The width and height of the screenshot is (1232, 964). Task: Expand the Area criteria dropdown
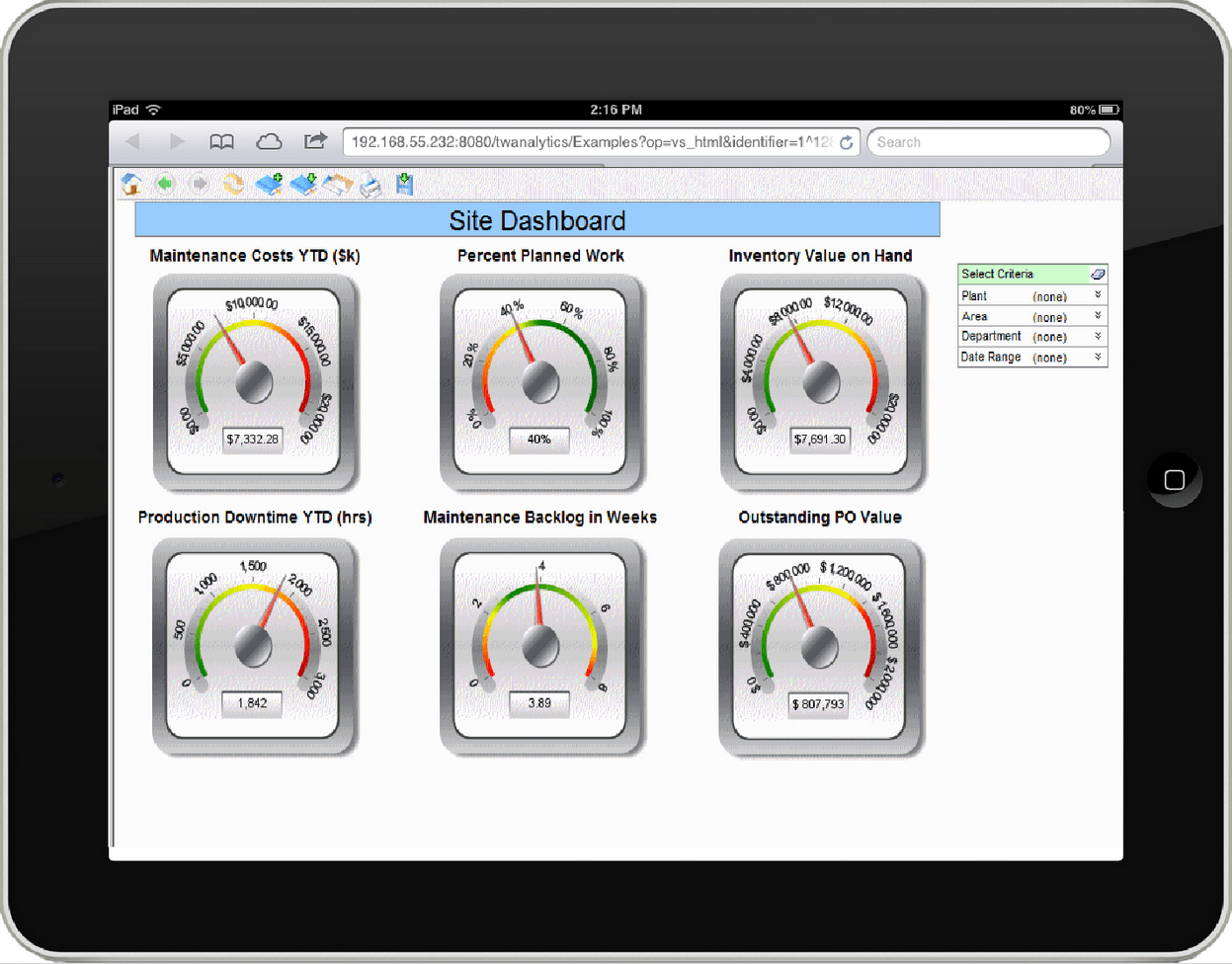1099,316
